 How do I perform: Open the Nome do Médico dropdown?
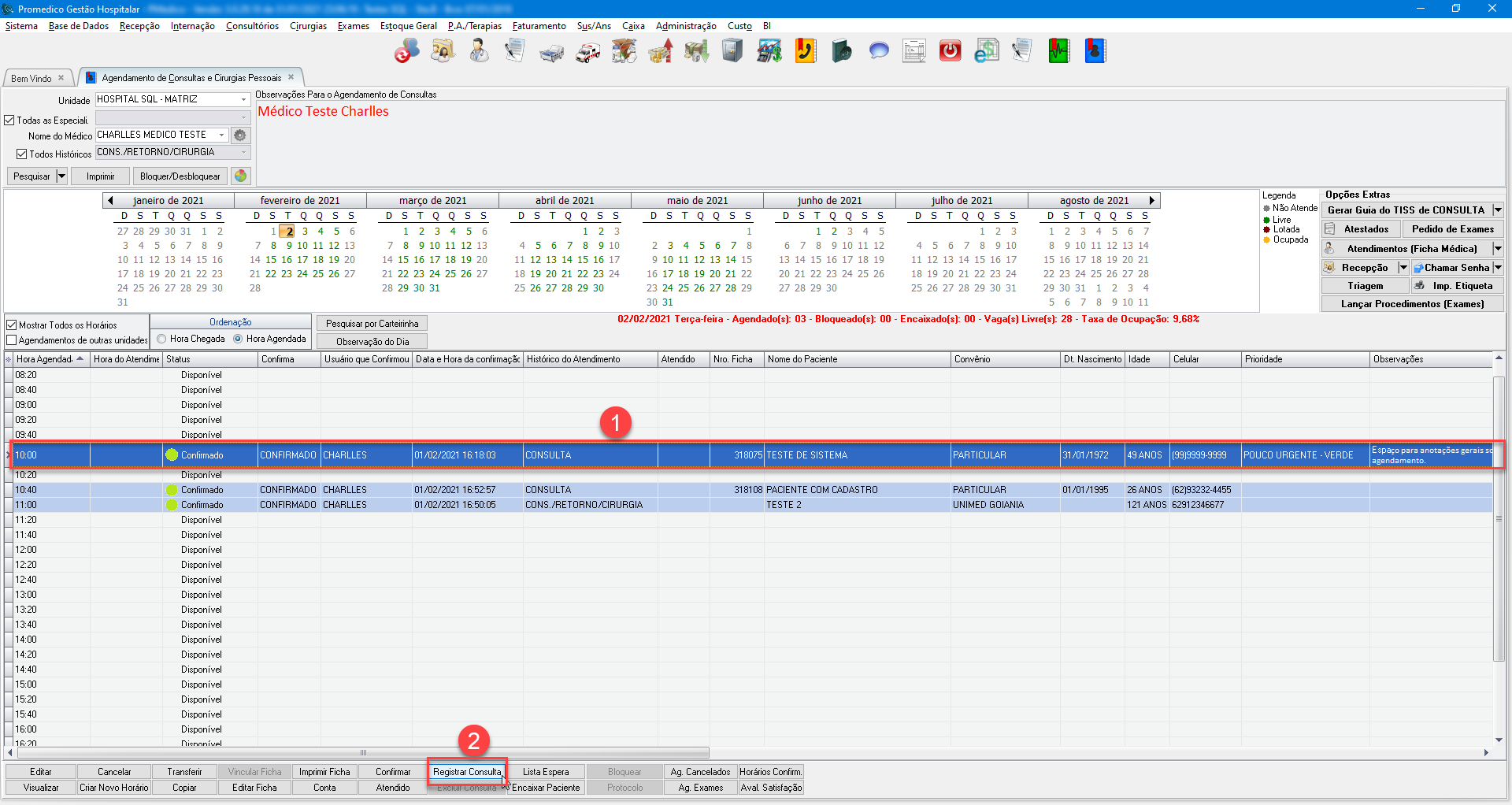click(x=221, y=135)
